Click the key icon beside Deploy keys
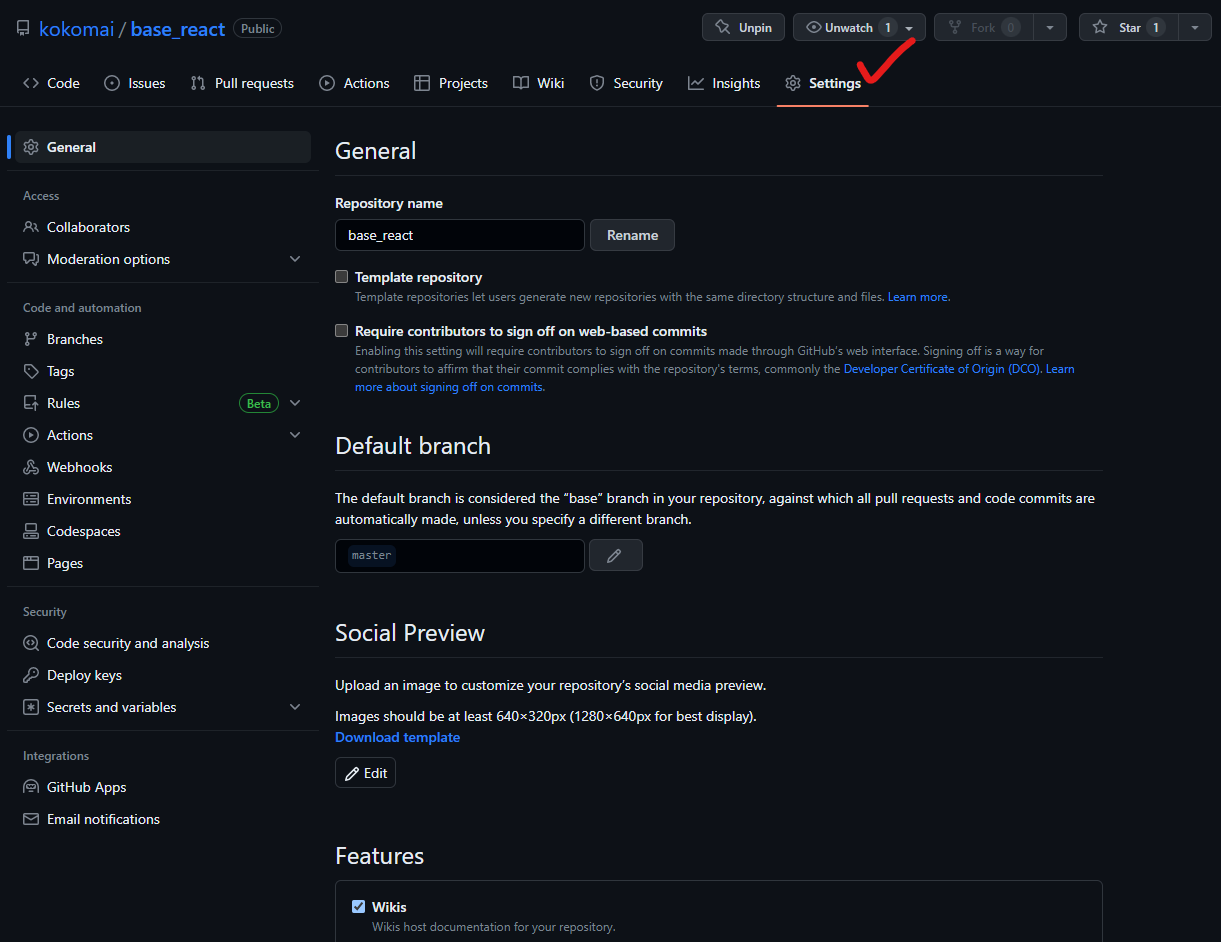The height and width of the screenshot is (942, 1221). tap(31, 675)
